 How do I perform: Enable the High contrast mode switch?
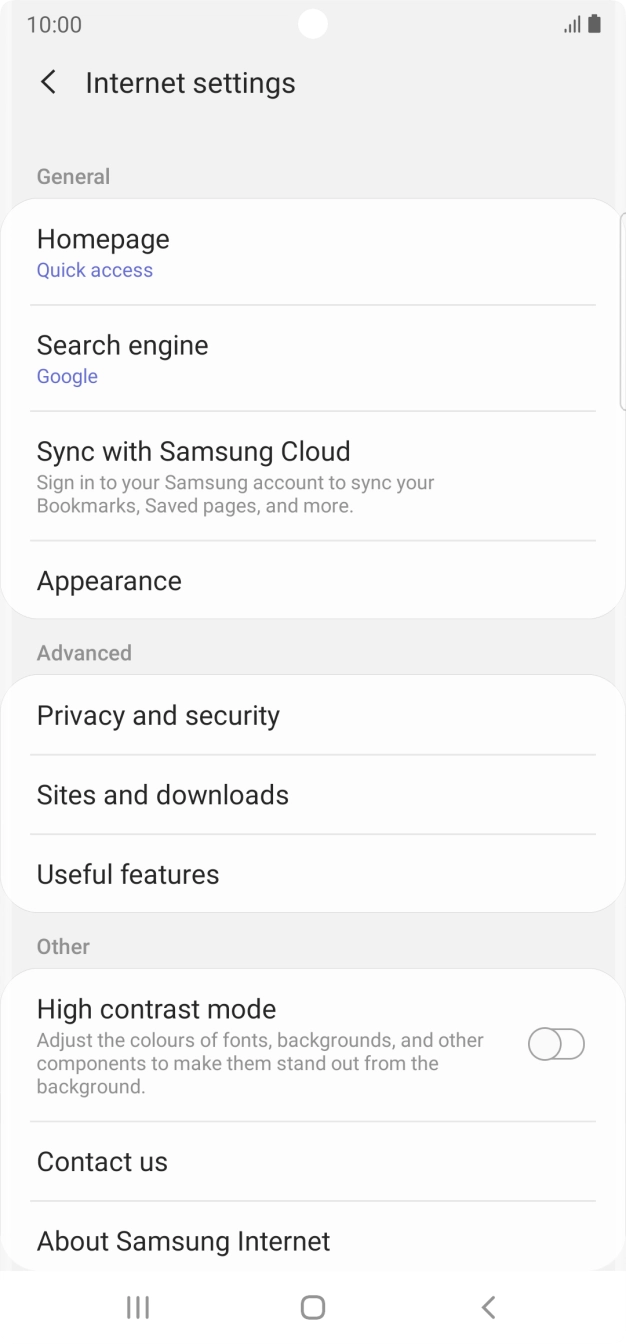point(556,1045)
